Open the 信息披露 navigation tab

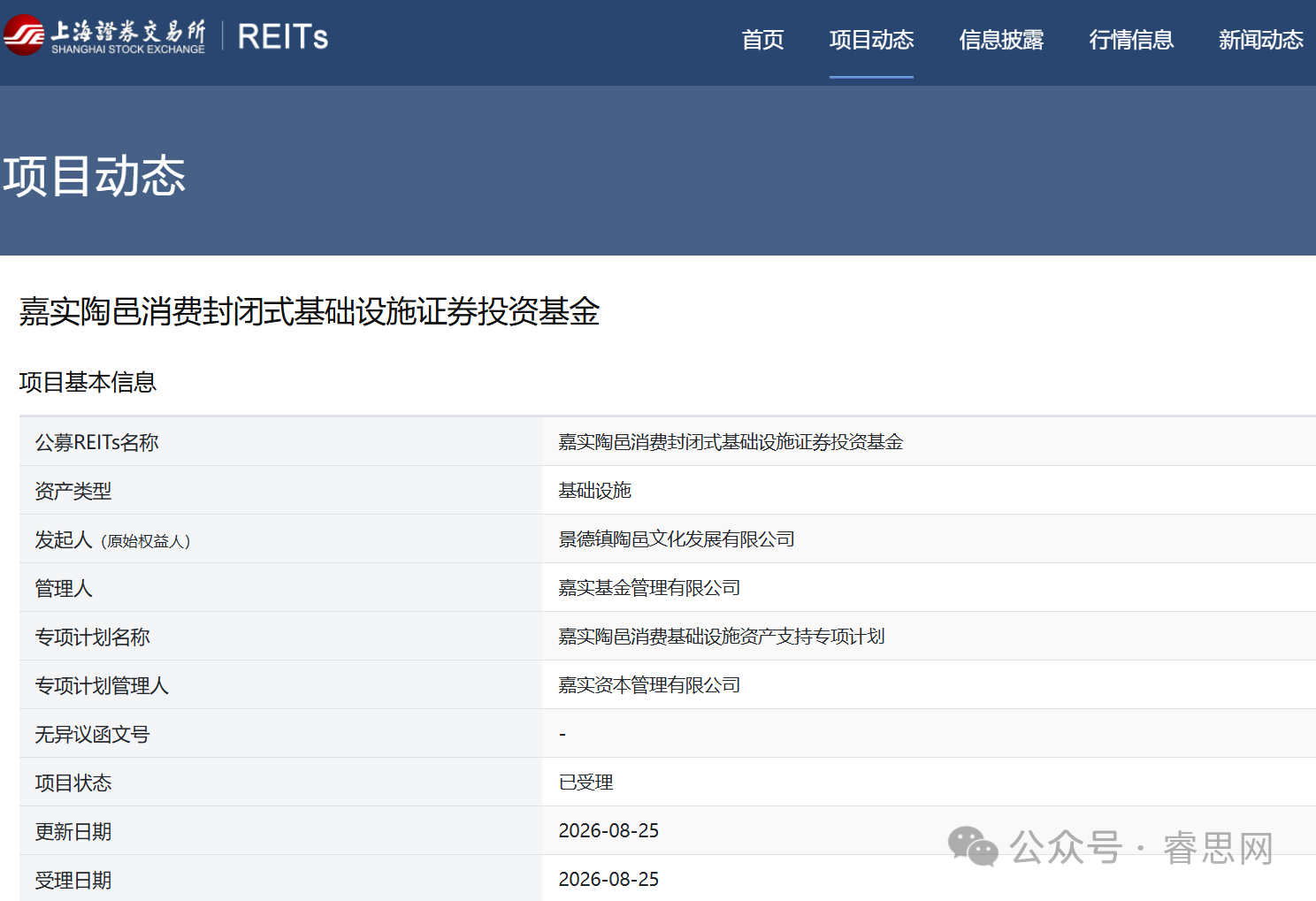(1001, 40)
